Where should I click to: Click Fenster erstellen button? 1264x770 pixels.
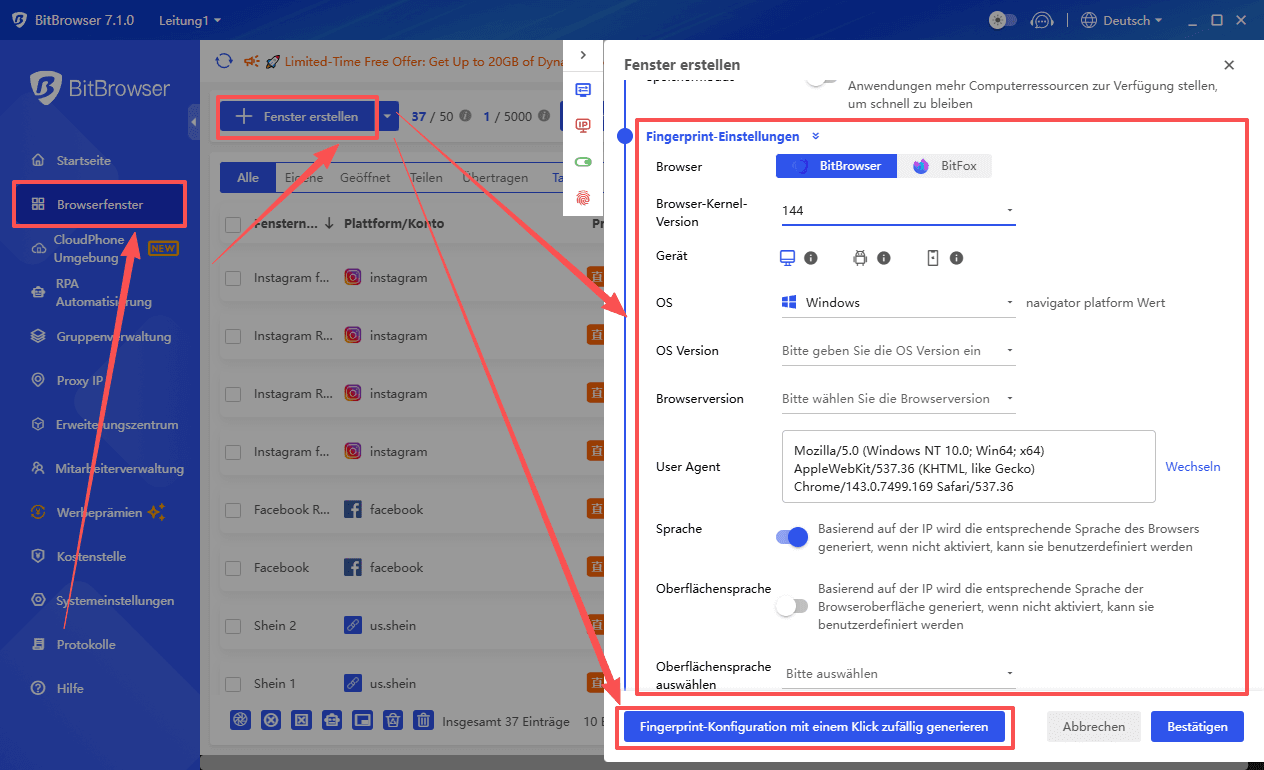coord(297,116)
